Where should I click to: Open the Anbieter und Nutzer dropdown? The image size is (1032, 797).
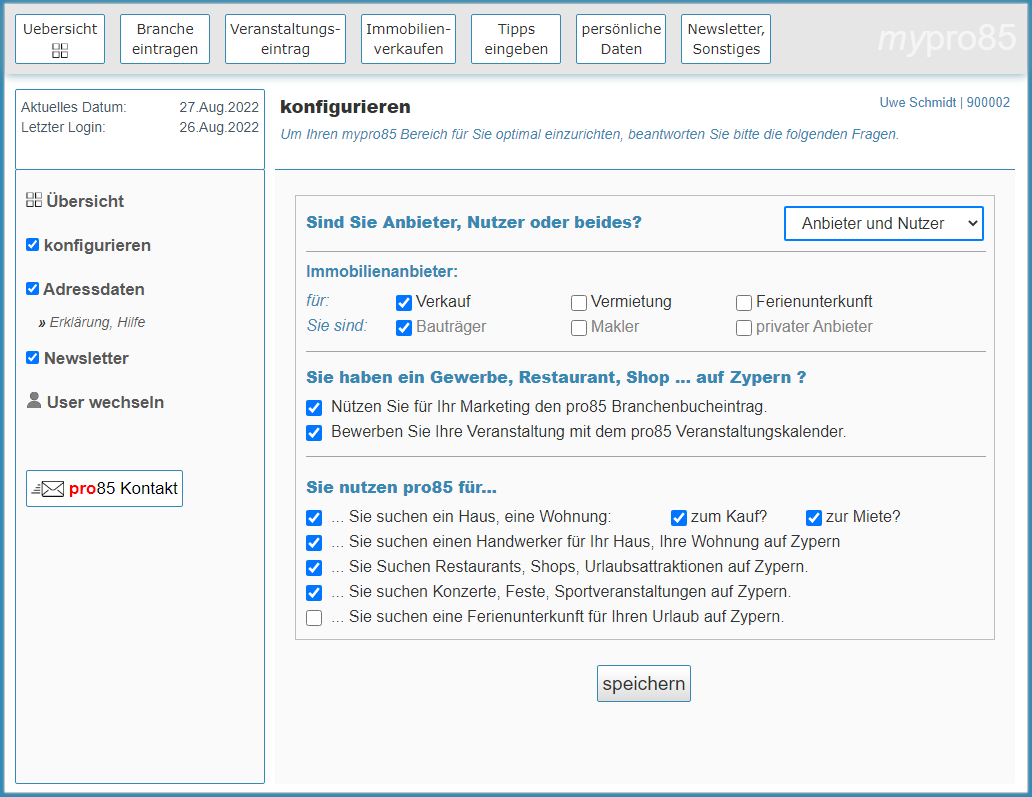click(x=883, y=224)
